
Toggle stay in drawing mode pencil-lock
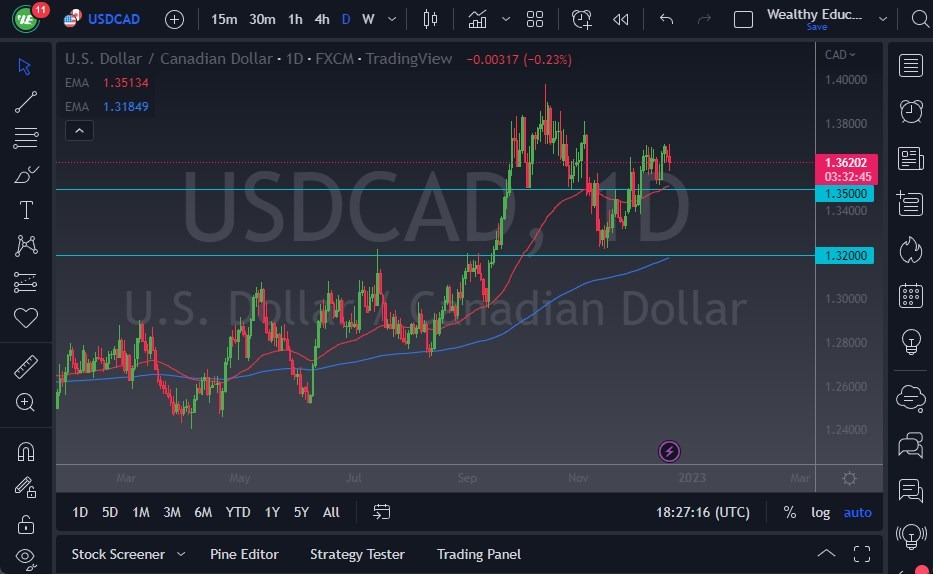pyautogui.click(x=26, y=488)
